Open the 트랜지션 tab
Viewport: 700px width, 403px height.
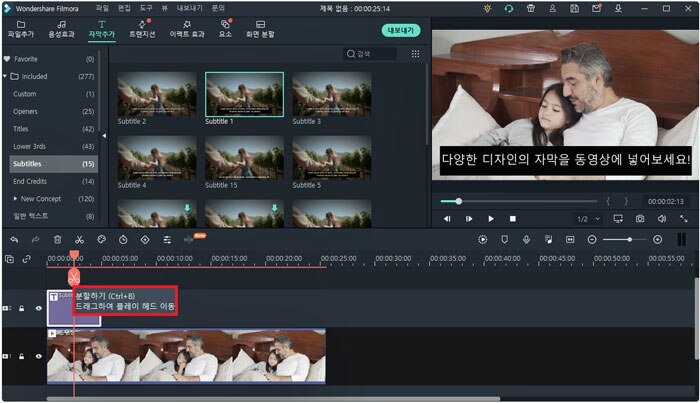point(141,28)
